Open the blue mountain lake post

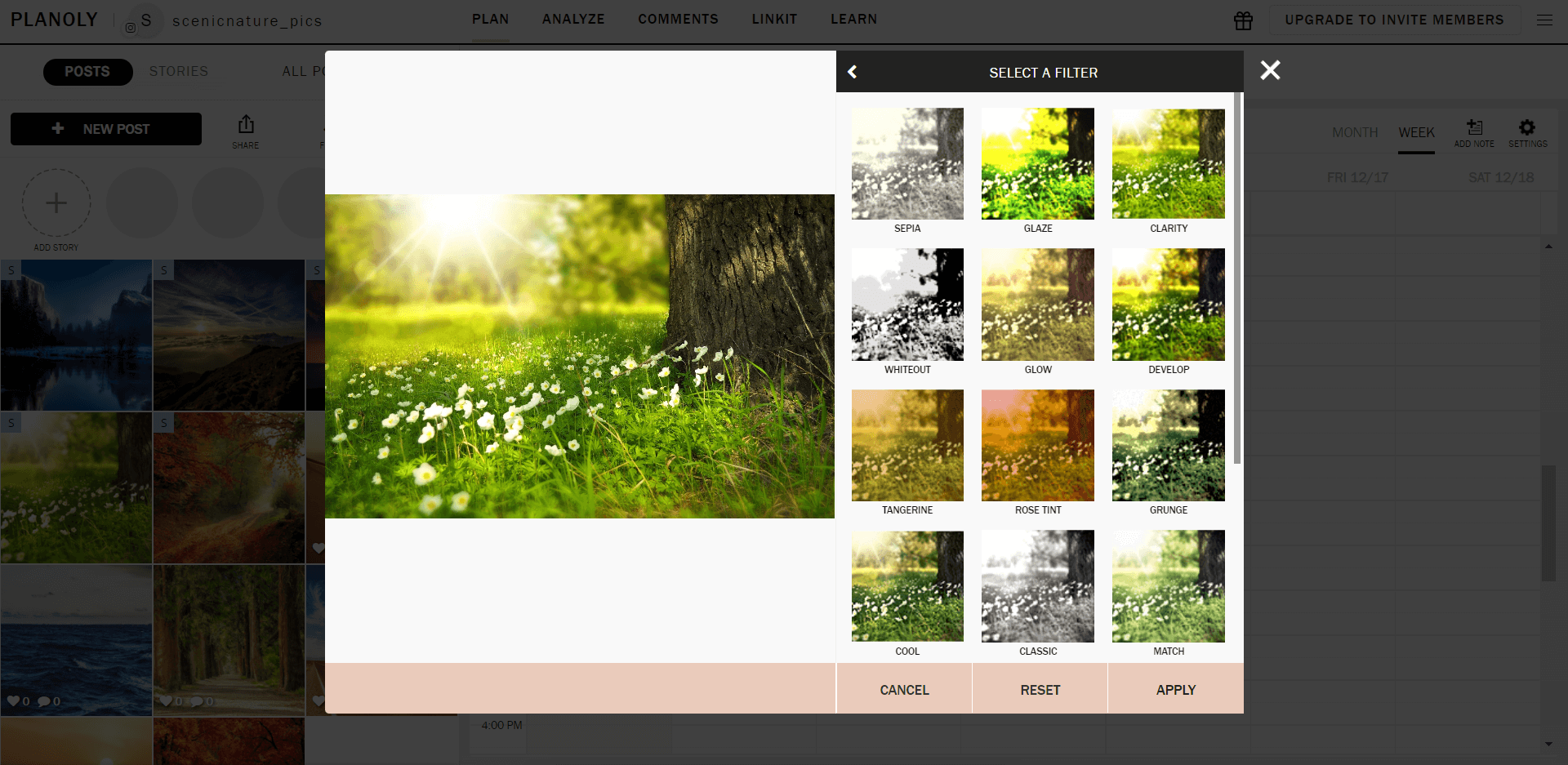click(76, 335)
